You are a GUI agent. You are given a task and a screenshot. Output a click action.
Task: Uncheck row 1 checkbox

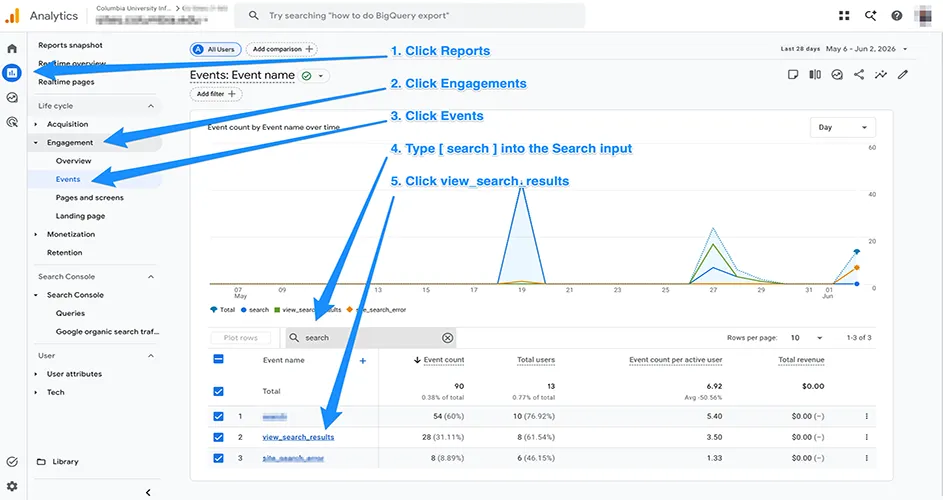coord(218,416)
